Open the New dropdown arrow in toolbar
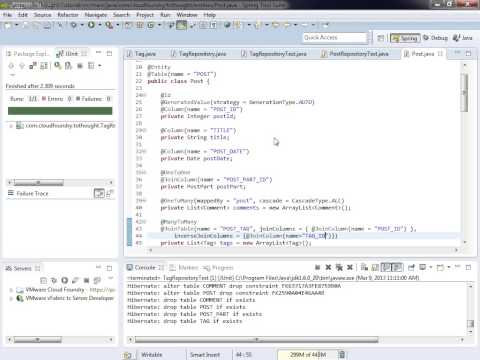480x360 pixels. (16, 25)
